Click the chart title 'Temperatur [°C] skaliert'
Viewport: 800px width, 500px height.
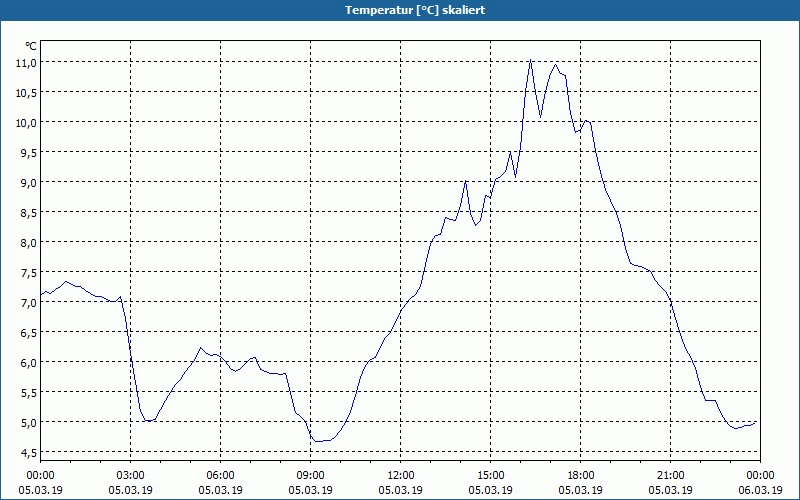point(415,10)
